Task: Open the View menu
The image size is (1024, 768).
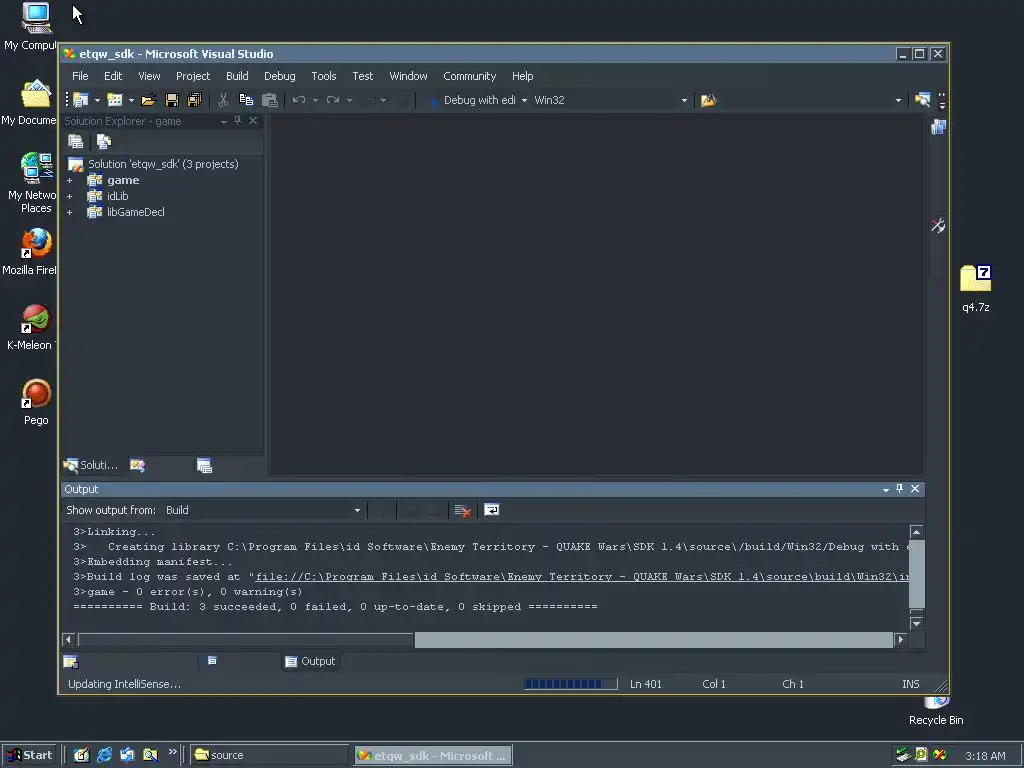Action: tap(149, 76)
